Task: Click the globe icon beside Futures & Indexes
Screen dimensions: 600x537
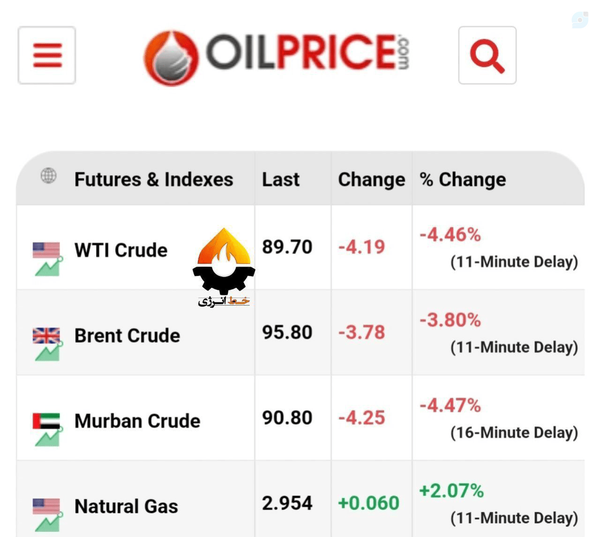Action: click(x=49, y=176)
